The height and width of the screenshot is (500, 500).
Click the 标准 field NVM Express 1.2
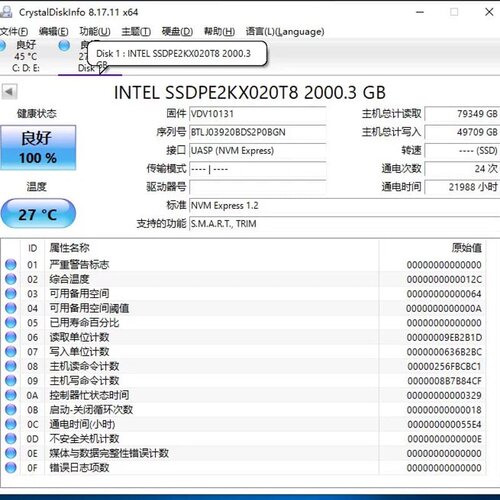click(344, 205)
